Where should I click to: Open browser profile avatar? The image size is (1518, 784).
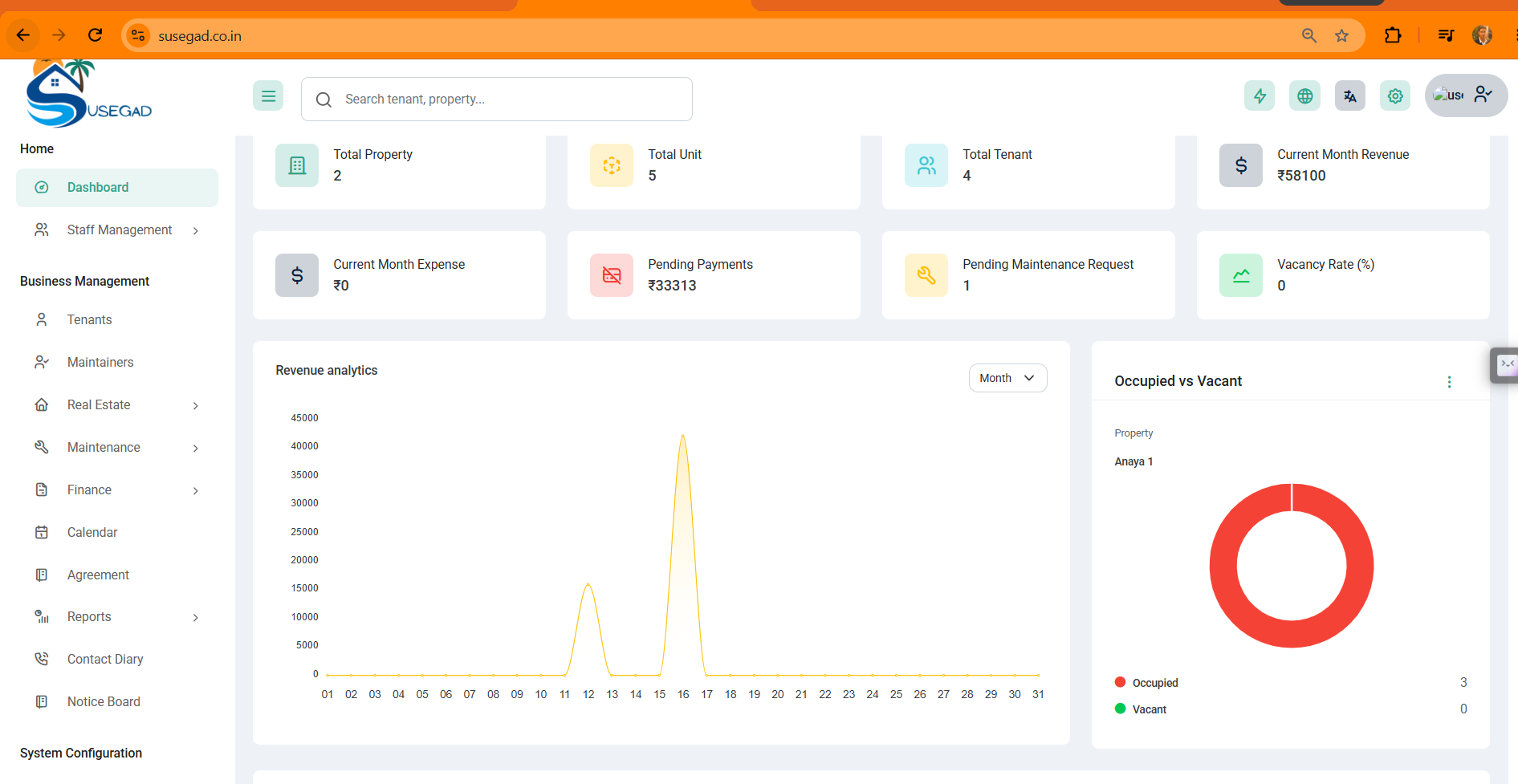click(x=1482, y=35)
